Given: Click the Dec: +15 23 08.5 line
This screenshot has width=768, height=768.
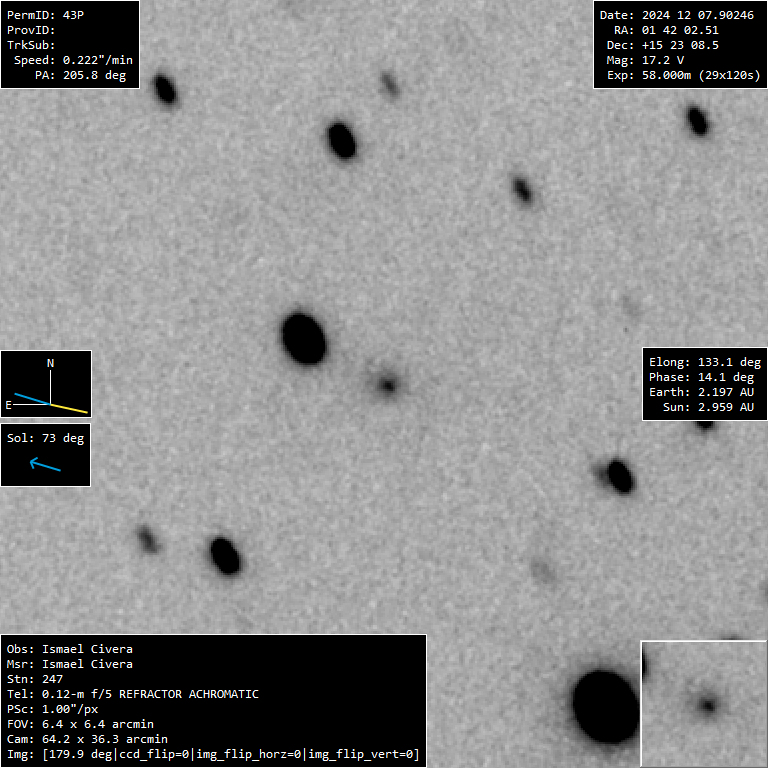Looking at the screenshot, I should pyautogui.click(x=663, y=46).
